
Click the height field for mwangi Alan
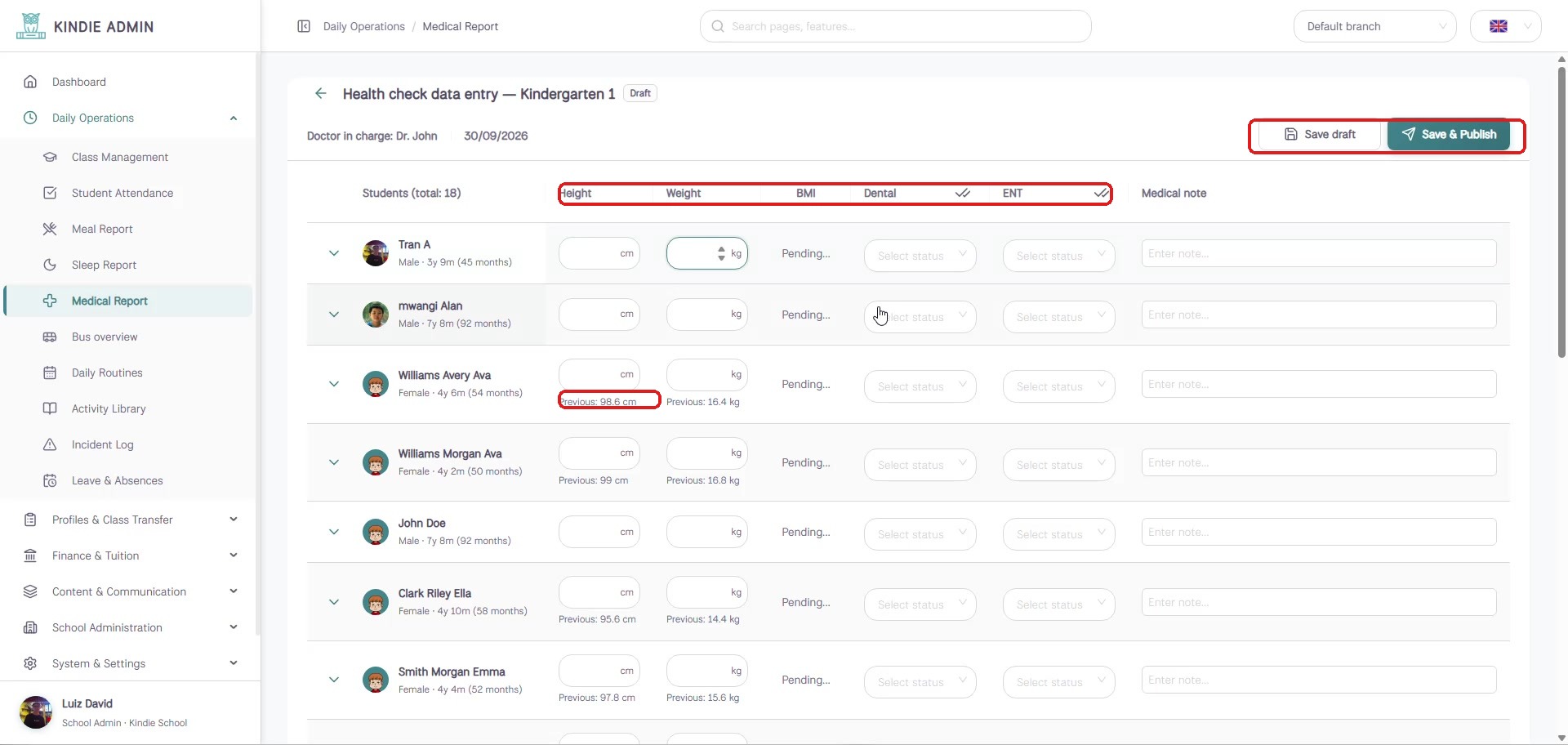[x=599, y=315]
